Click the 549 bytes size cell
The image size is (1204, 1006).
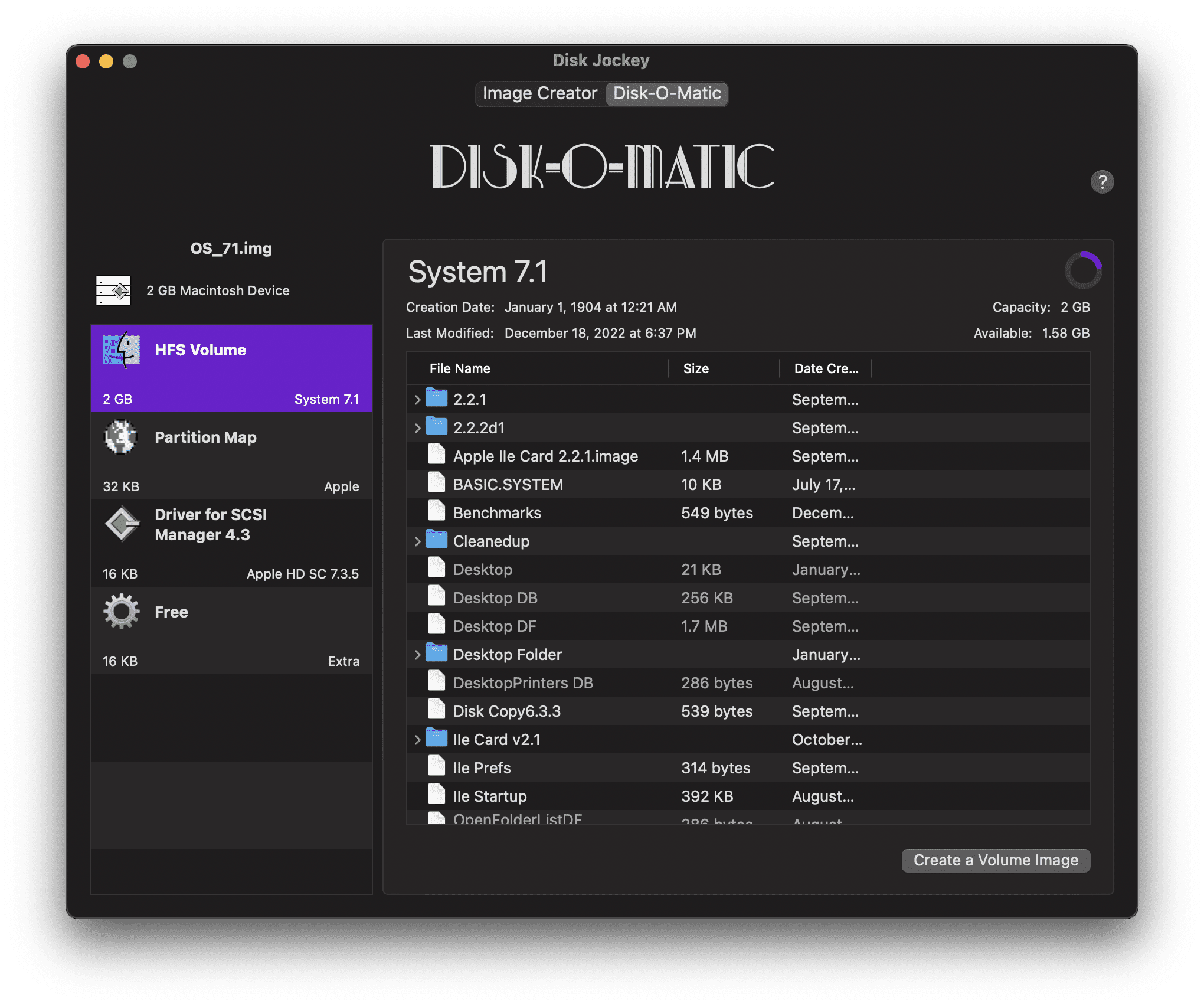click(x=716, y=513)
